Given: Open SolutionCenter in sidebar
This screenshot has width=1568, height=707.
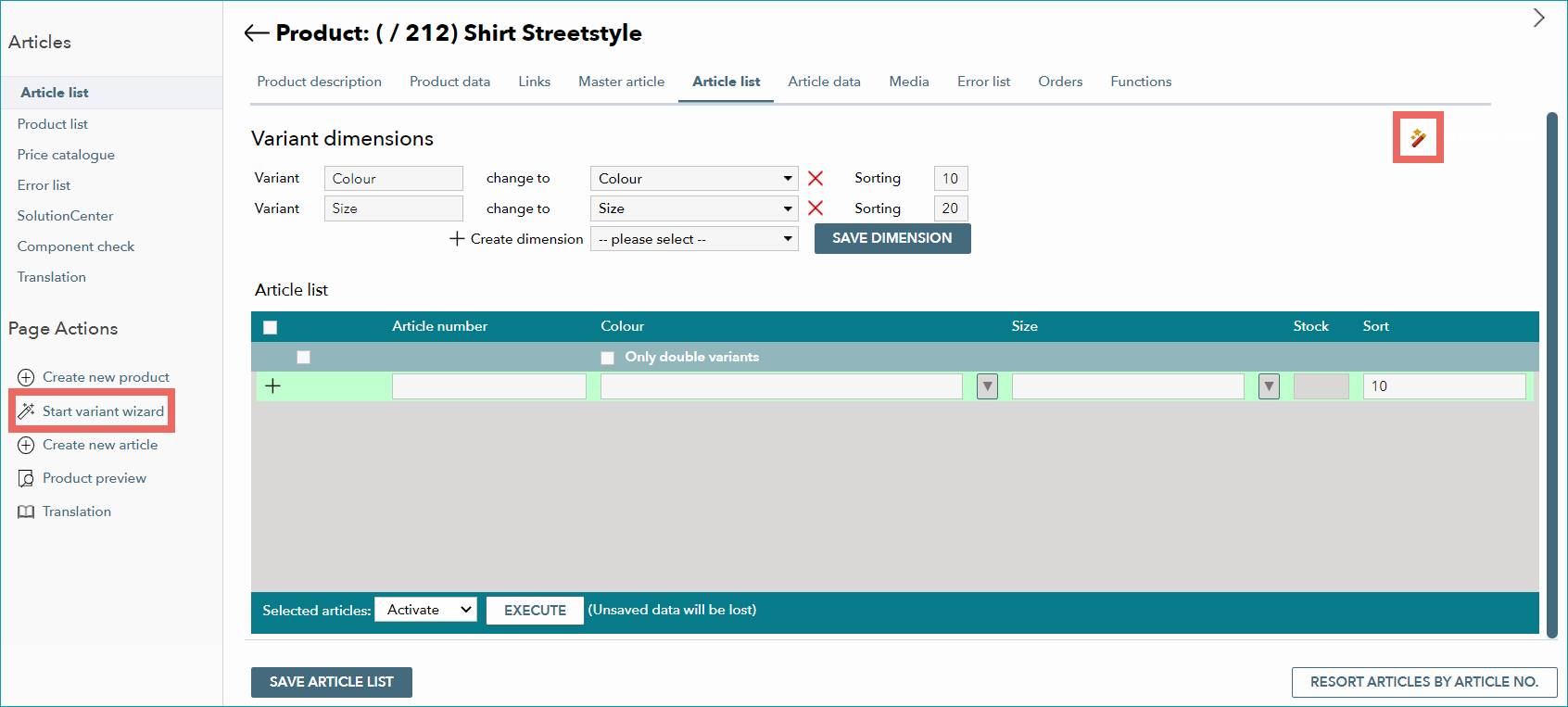Looking at the screenshot, I should [65, 216].
